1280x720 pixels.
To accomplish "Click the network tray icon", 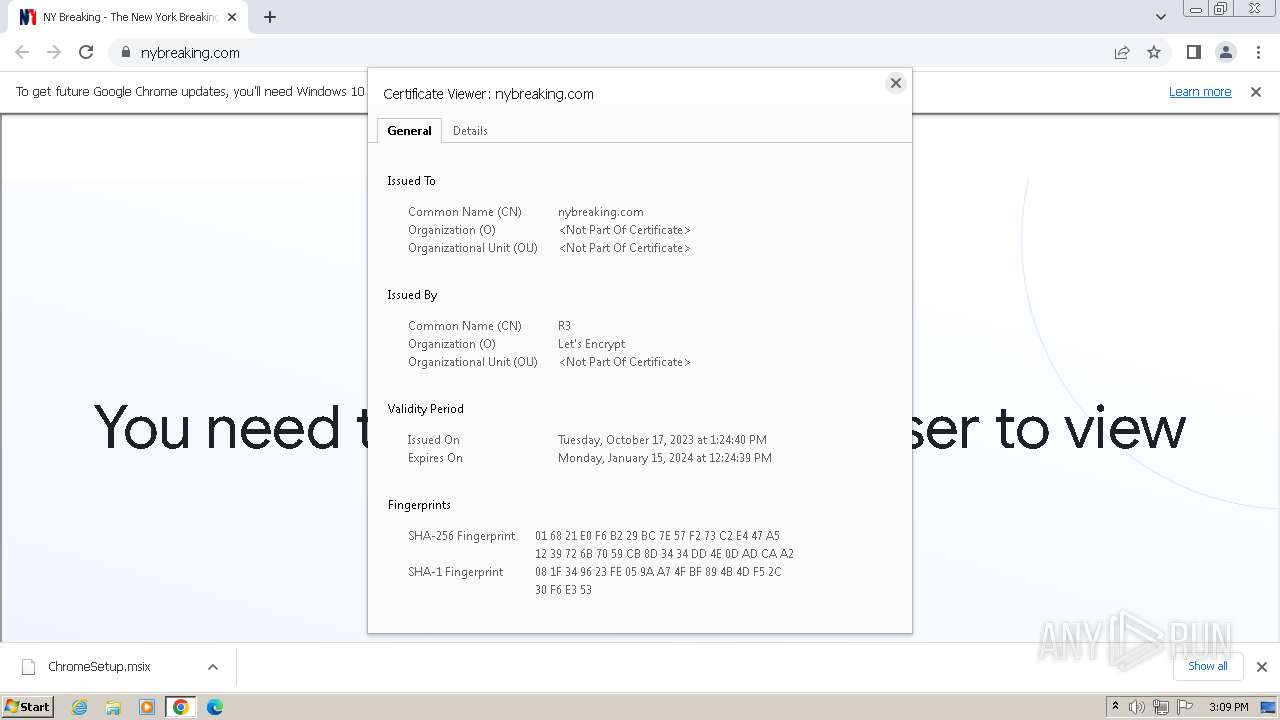I will pos(1161,707).
